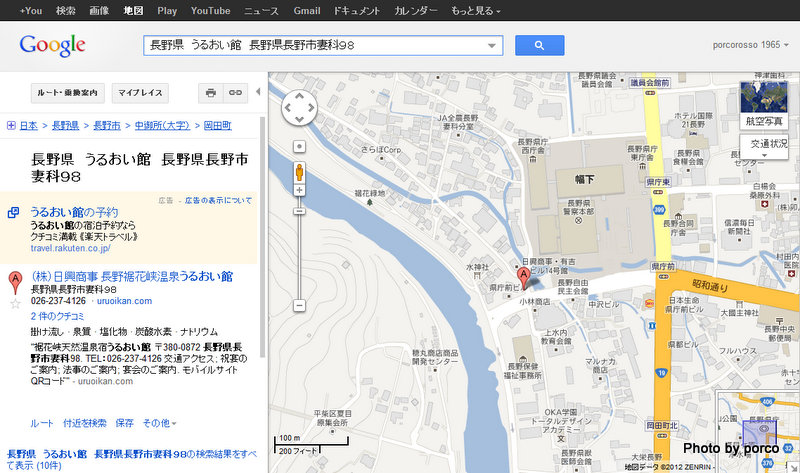Screen dimensions: 800x473
Task: Click the zoom in plus button
Action: (299, 190)
